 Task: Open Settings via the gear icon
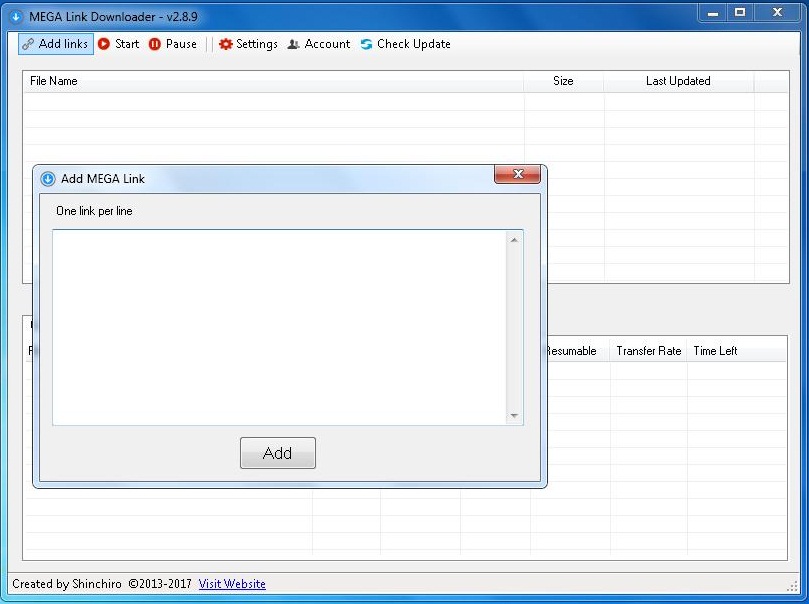225,44
